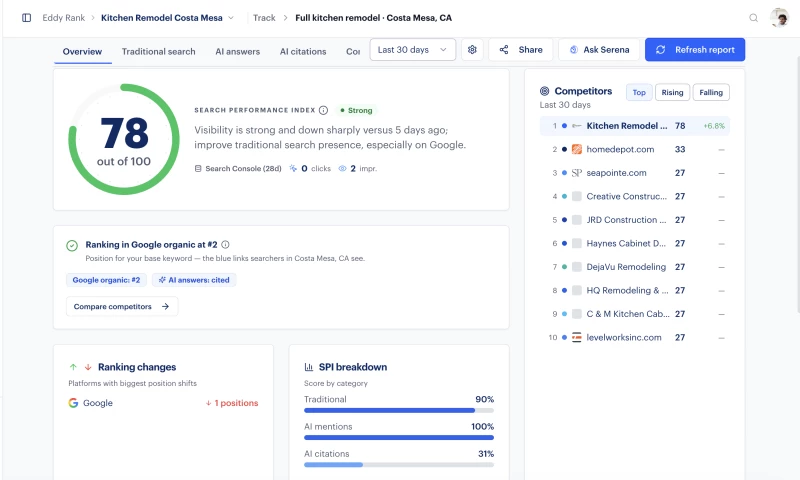
Task: Click the AI citations 31% progress bar
Action: [x=399, y=465]
